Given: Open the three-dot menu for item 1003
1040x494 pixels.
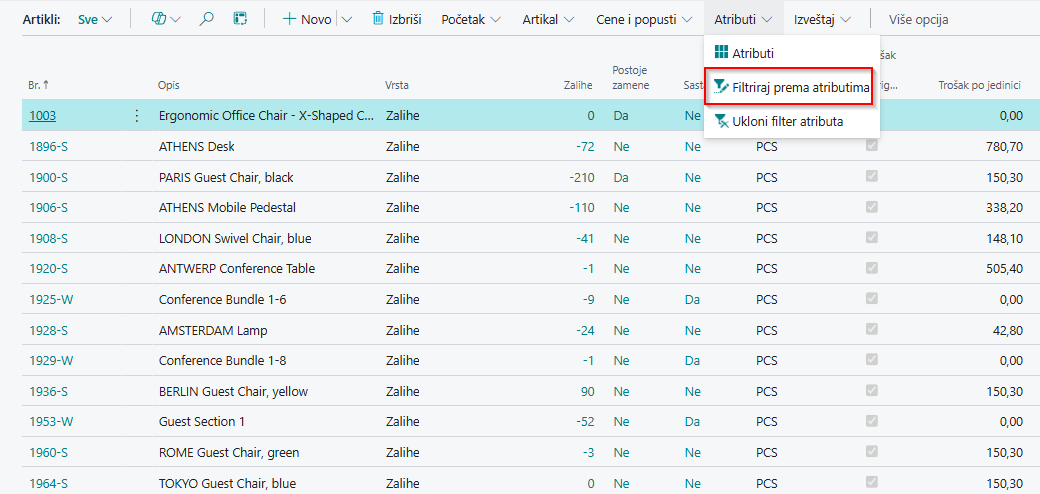Looking at the screenshot, I should click(137, 116).
